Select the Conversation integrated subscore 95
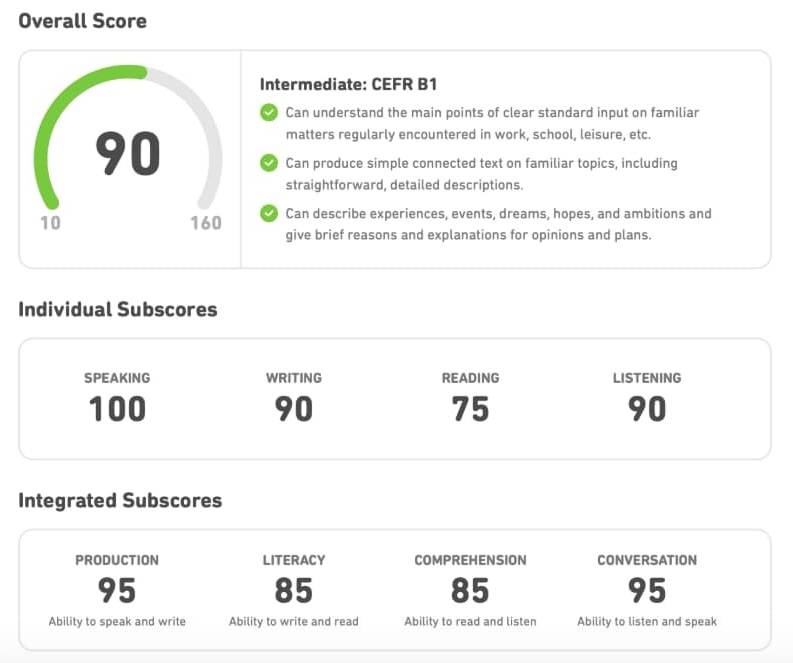 (x=647, y=590)
